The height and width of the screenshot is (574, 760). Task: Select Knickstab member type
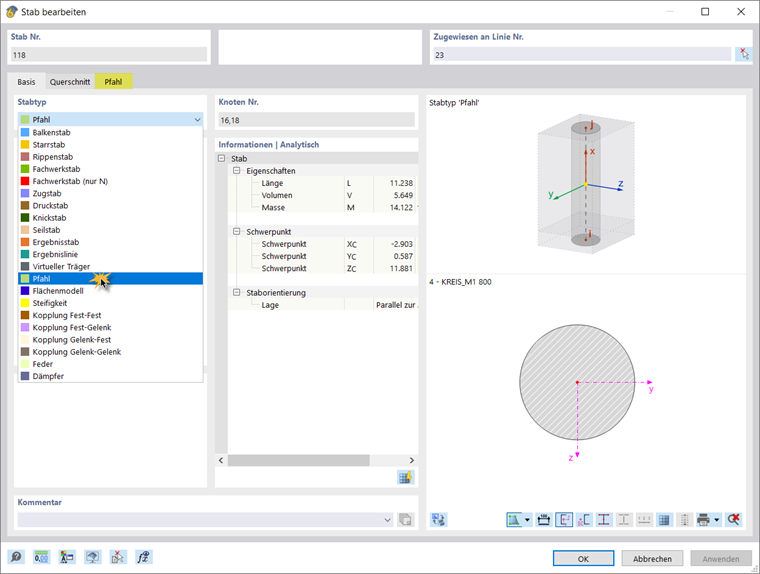[111, 218]
